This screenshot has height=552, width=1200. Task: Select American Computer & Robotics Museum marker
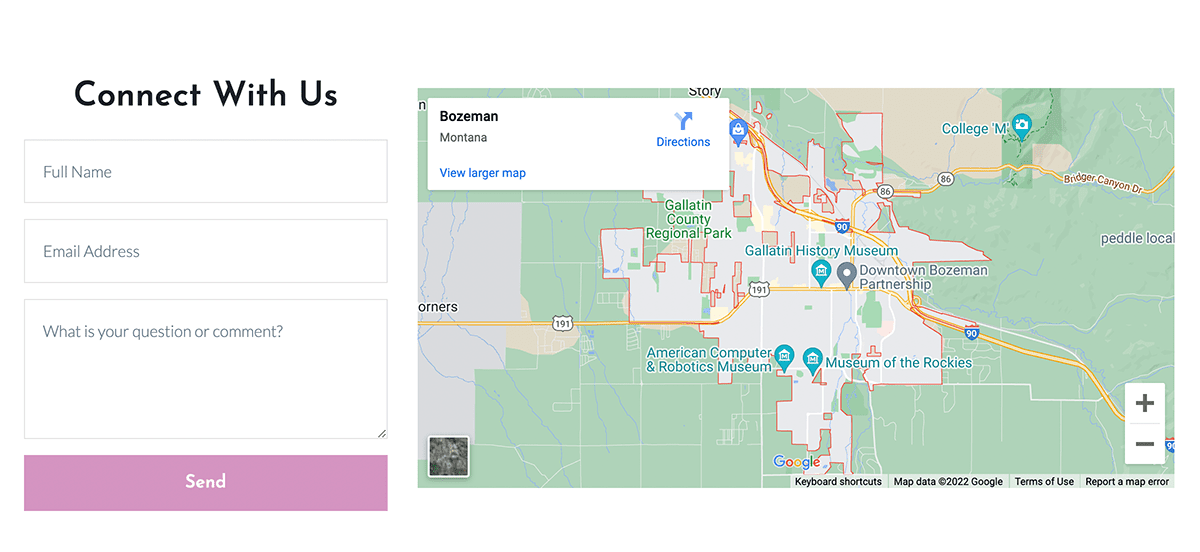[785, 355]
